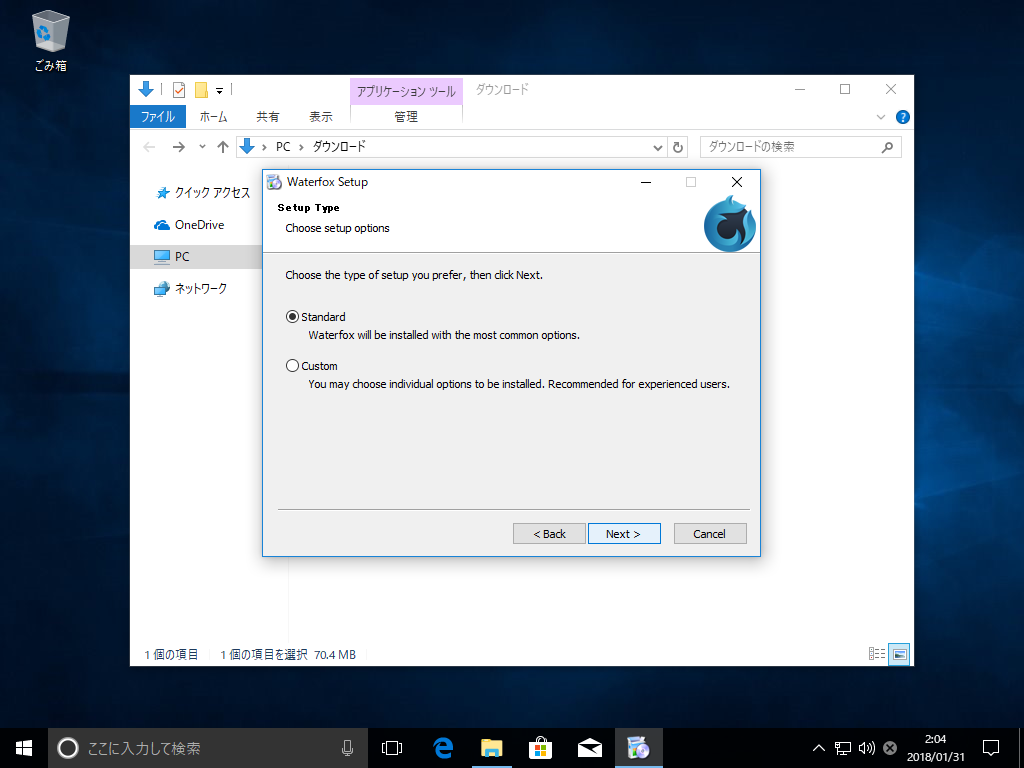This screenshot has height=768, width=1024.
Task: Maximize the ダウンロード Explorer window
Action: tap(845, 89)
